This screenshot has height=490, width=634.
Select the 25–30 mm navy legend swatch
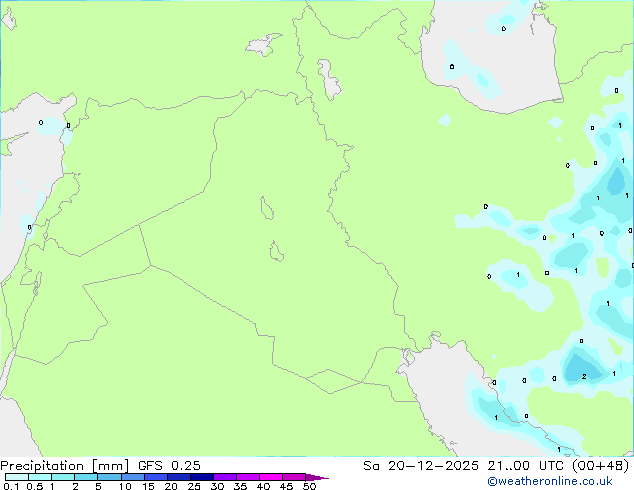202,477
